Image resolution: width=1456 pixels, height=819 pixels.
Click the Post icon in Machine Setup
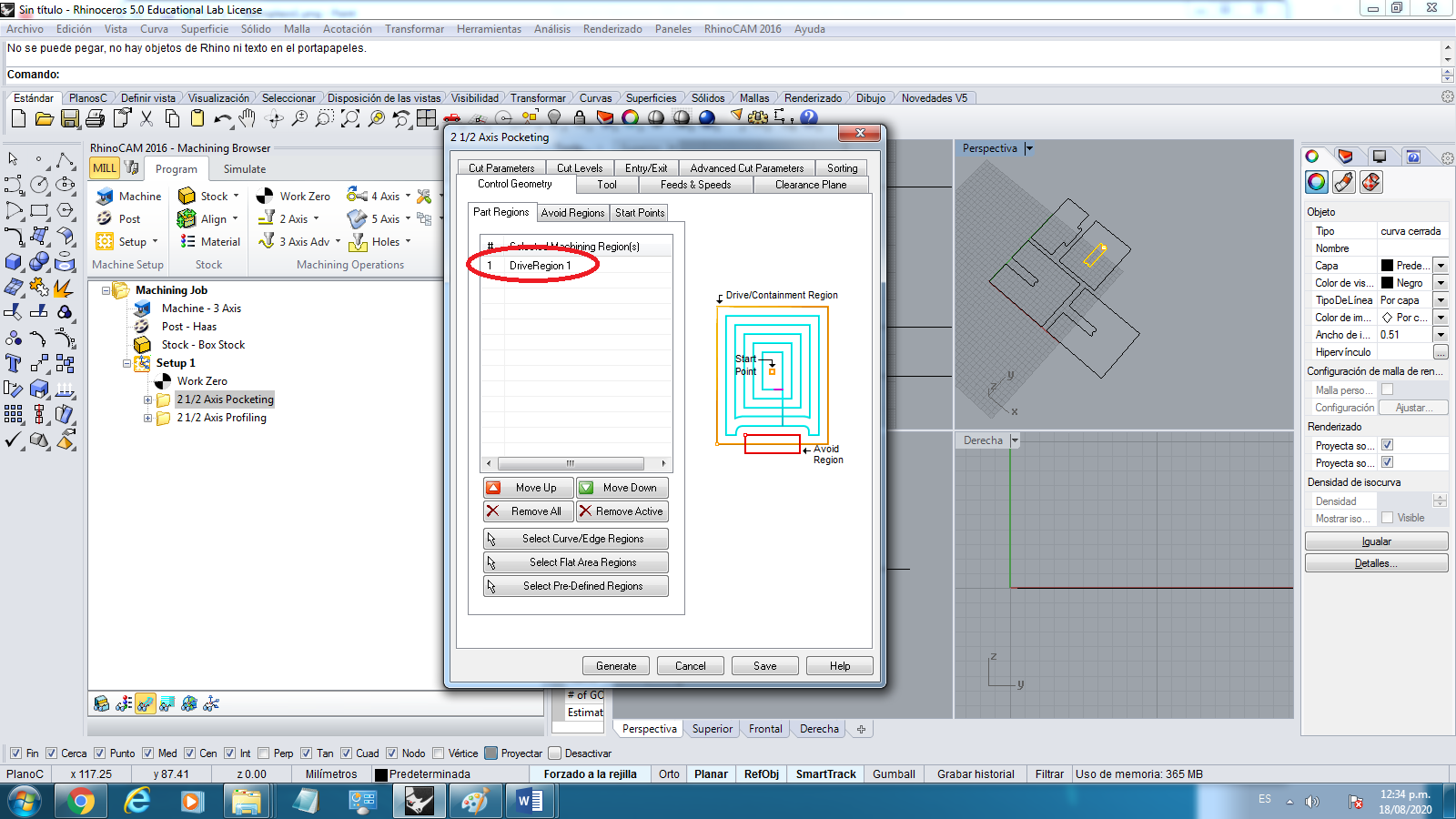click(x=105, y=218)
